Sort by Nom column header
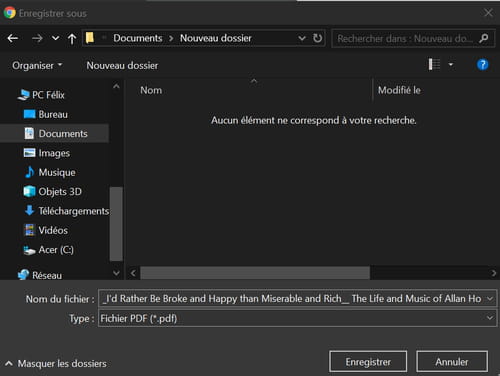The height and width of the screenshot is (376, 500). point(151,90)
